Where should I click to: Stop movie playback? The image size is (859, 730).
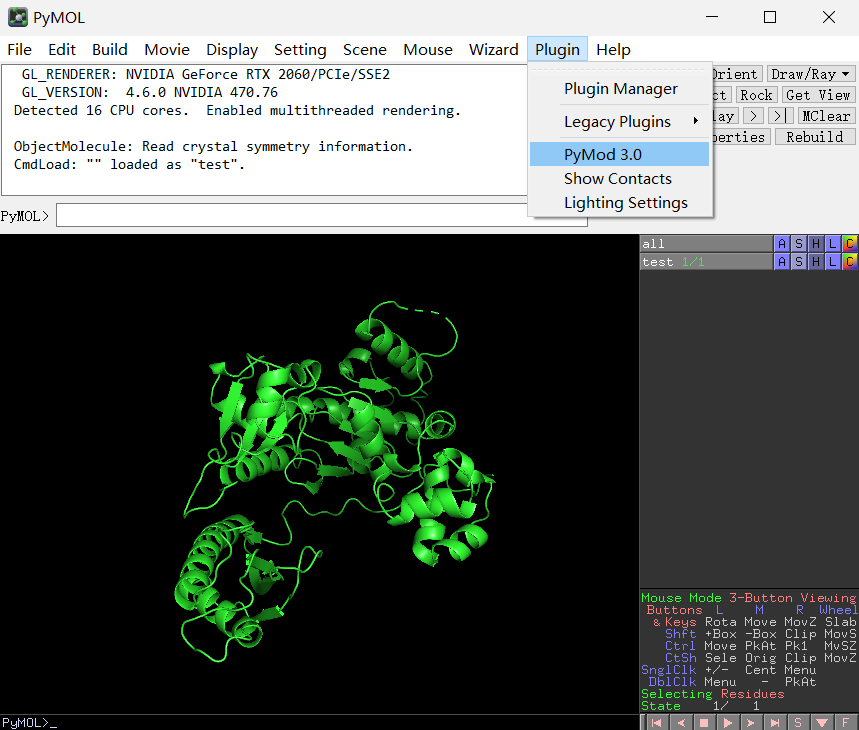click(x=704, y=723)
